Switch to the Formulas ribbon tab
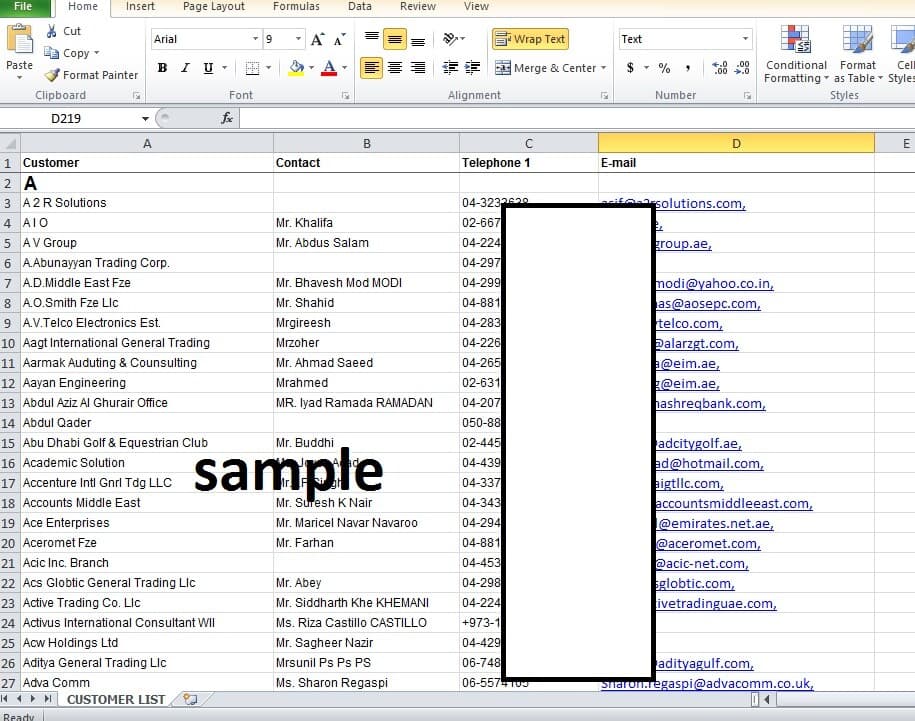This screenshot has width=915, height=721. (296, 7)
